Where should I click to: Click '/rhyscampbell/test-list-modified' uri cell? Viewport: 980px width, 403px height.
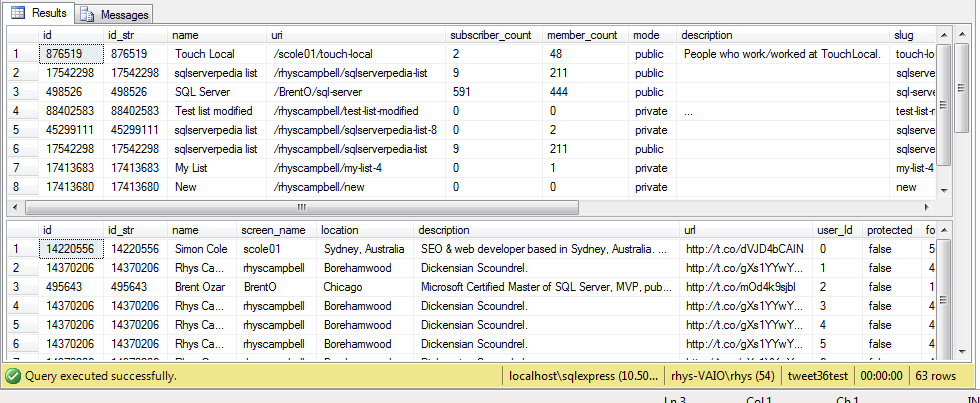point(355,111)
